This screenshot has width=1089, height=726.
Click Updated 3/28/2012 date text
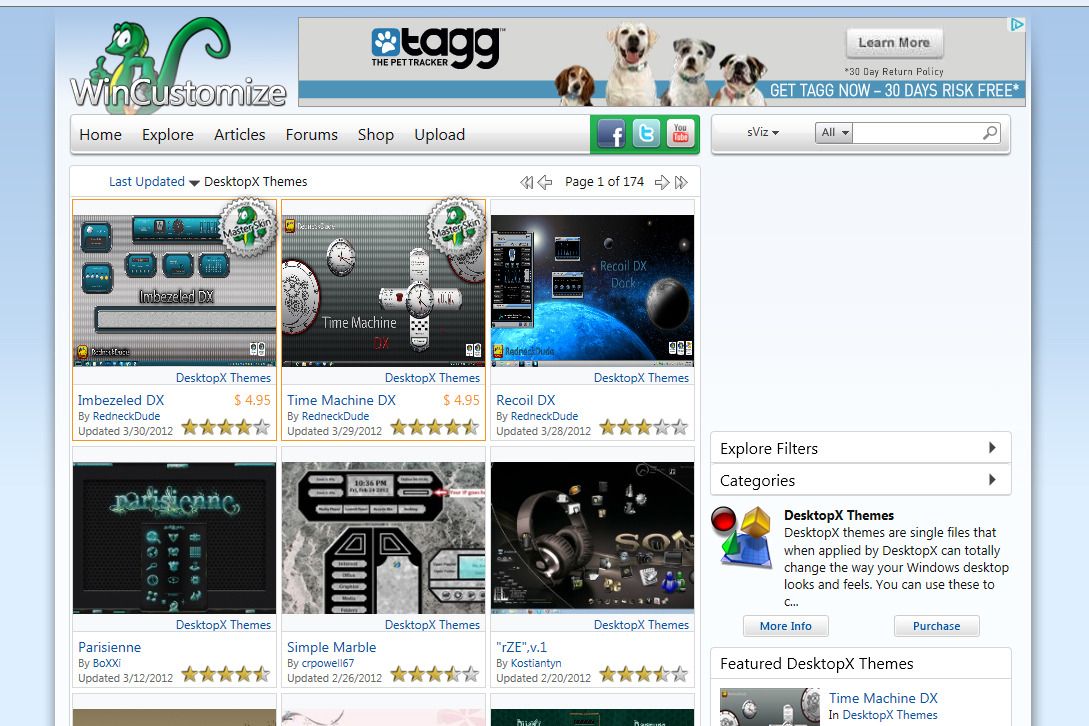click(x=543, y=431)
